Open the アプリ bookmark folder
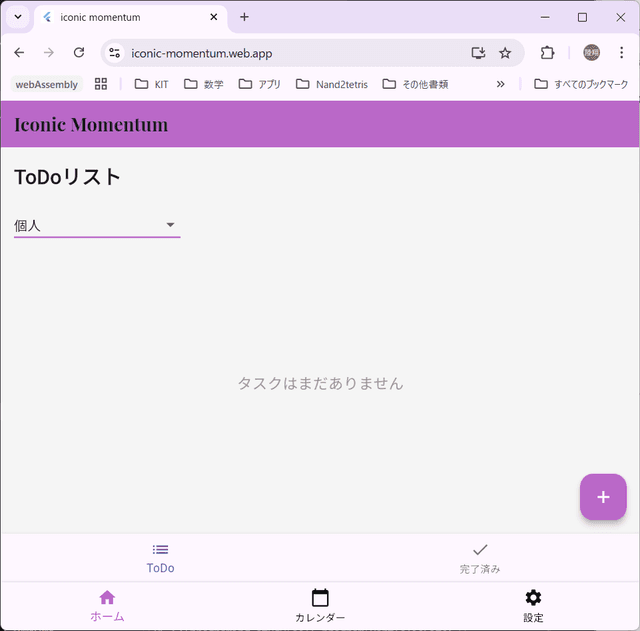The height and width of the screenshot is (631, 640). point(259,84)
